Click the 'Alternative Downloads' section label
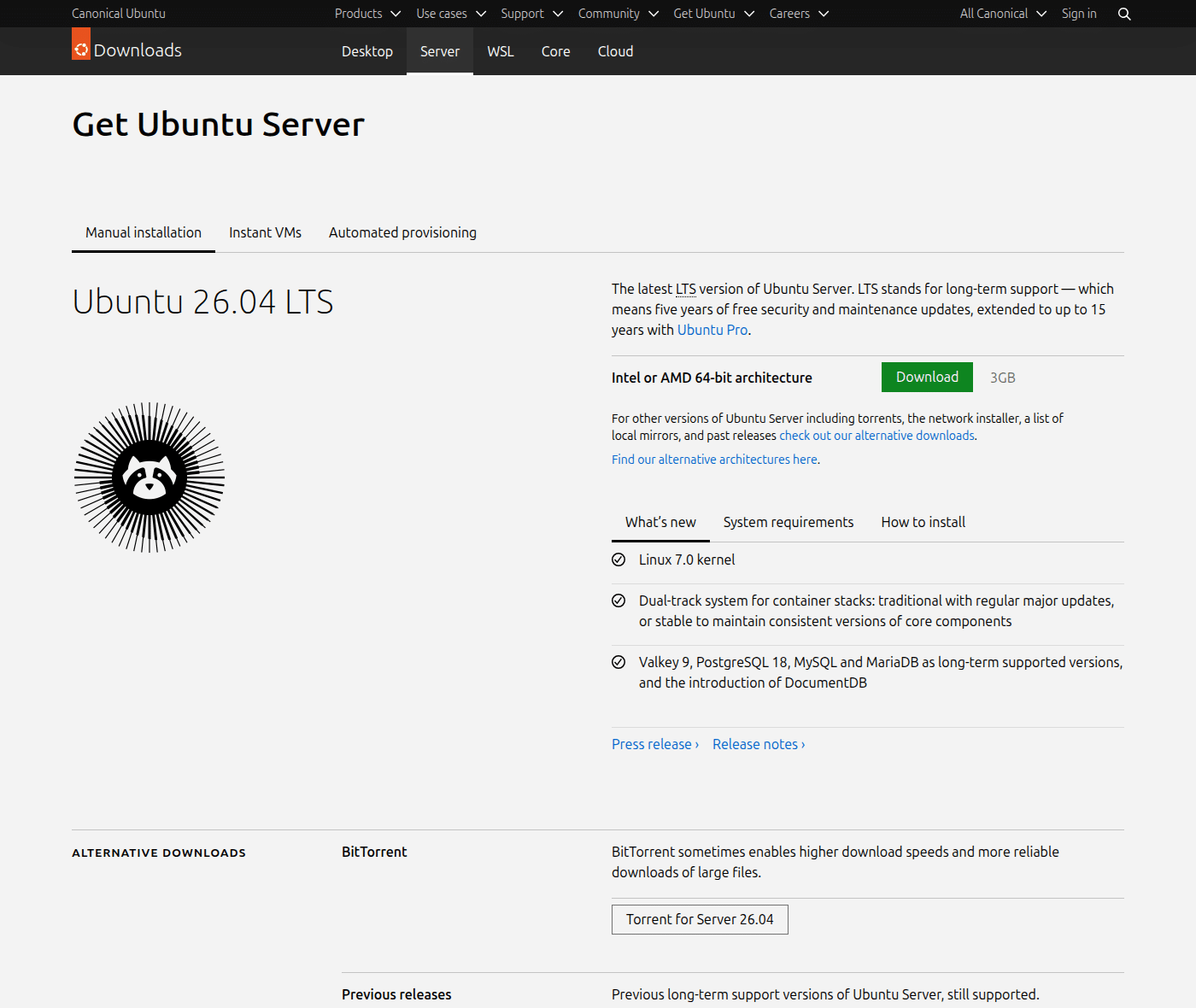This screenshot has width=1196, height=1008. tap(159, 853)
